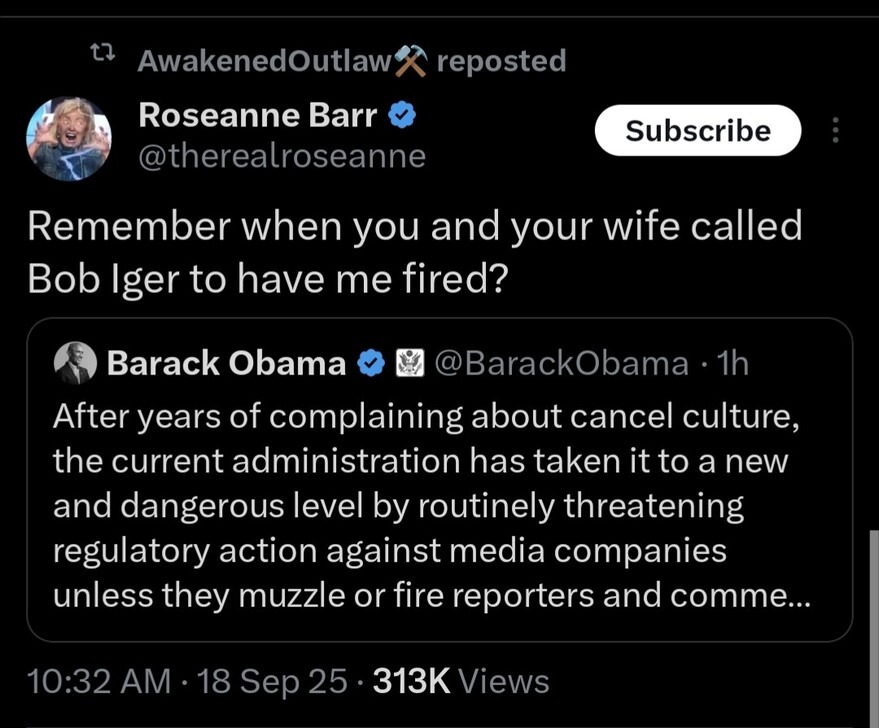Click the repost arrows icon above the tweet
Screen dimensions: 879x728
point(102,60)
